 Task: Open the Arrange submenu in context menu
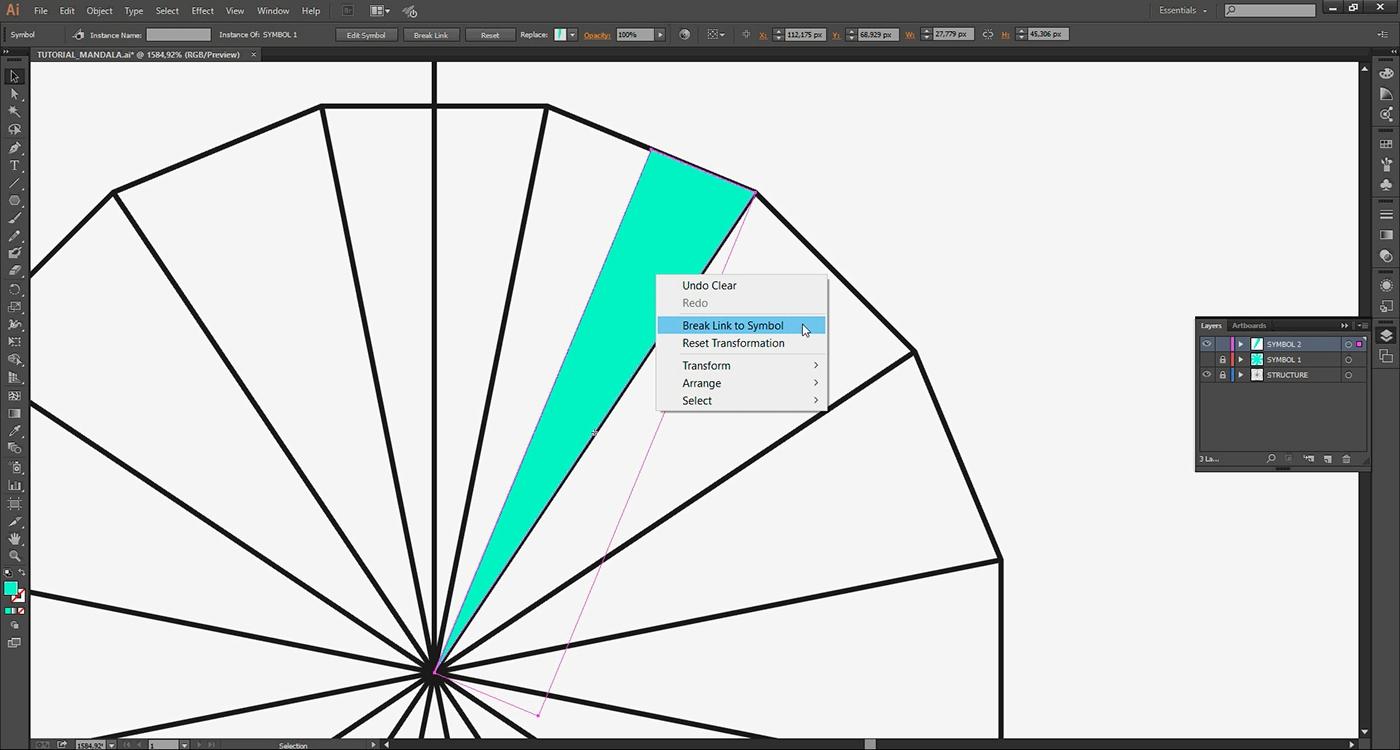point(740,383)
